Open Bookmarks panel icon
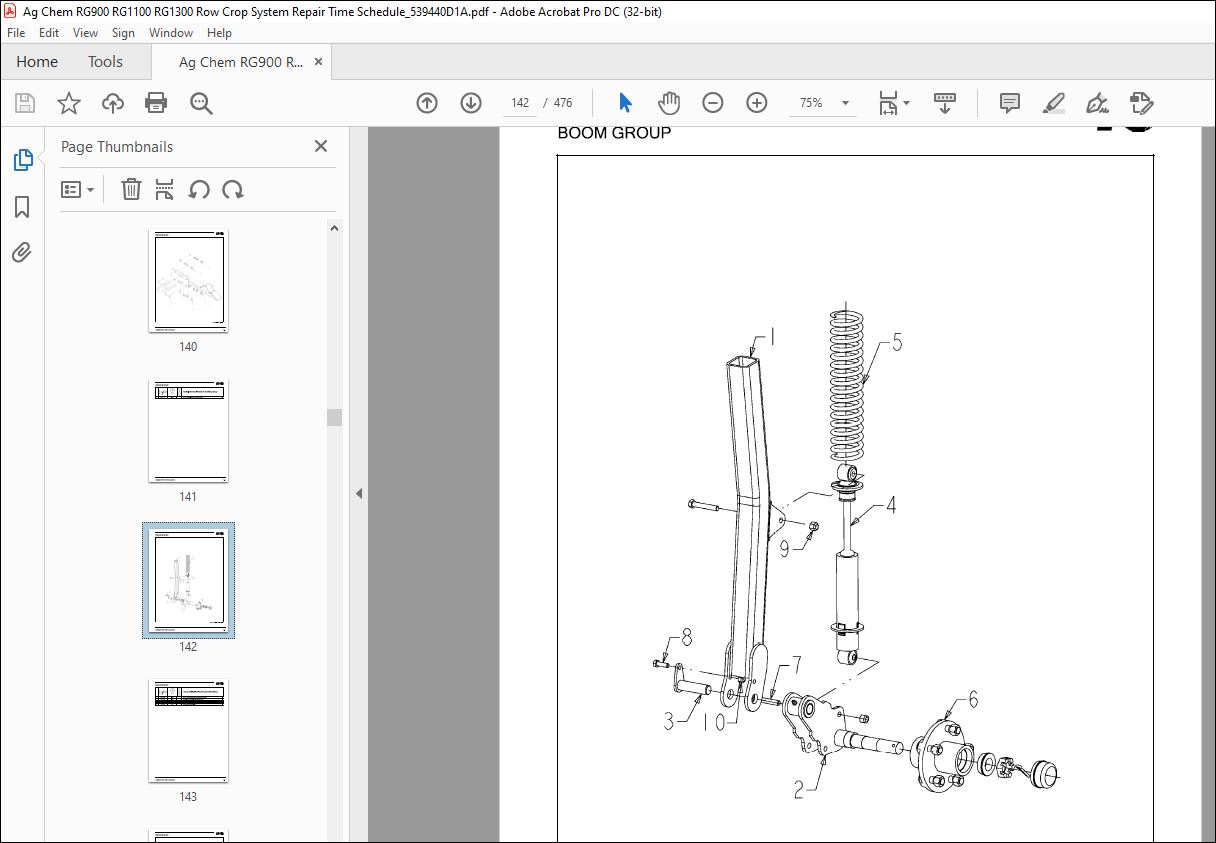 pyautogui.click(x=22, y=207)
